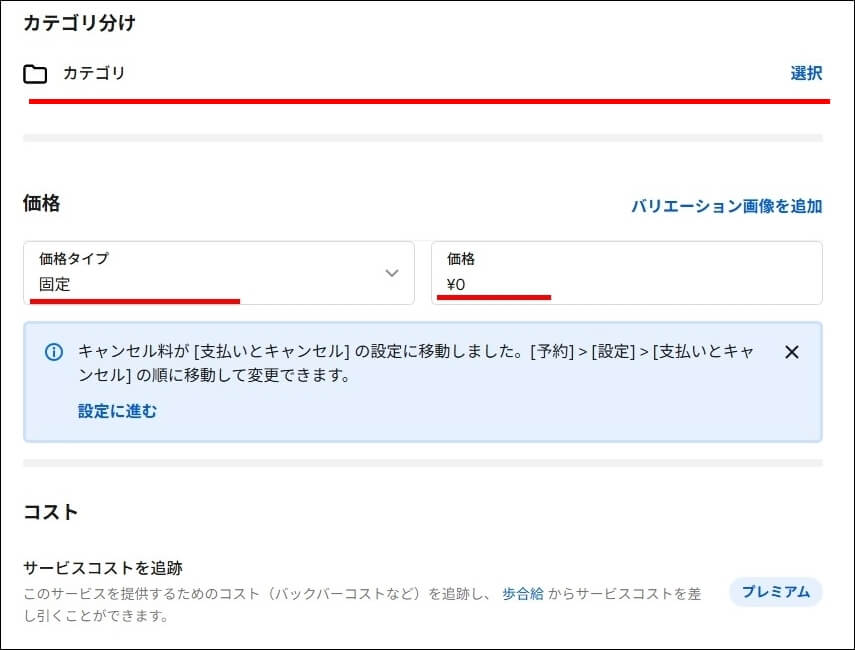Click the コスト section heading

pyautogui.click(x=51, y=512)
